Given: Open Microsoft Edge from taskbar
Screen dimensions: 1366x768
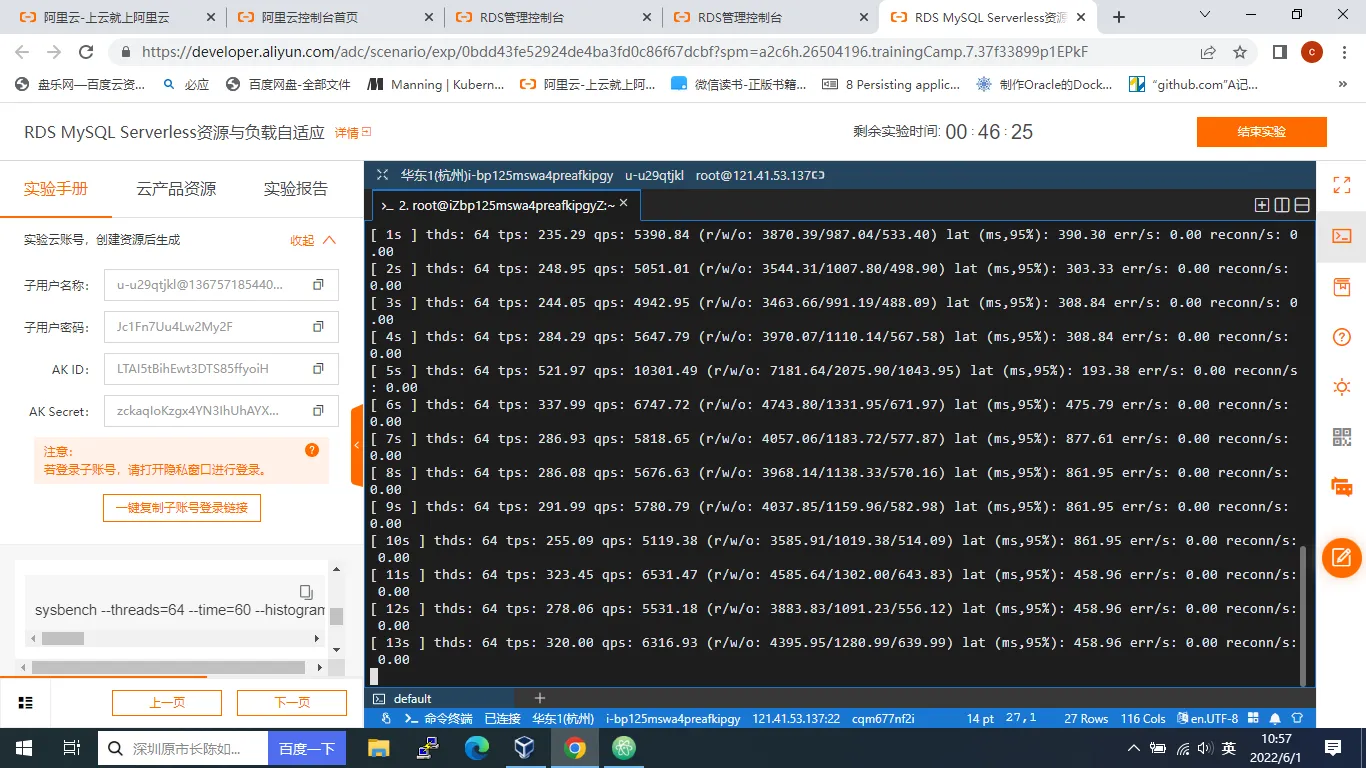Looking at the screenshot, I should tap(476, 748).
